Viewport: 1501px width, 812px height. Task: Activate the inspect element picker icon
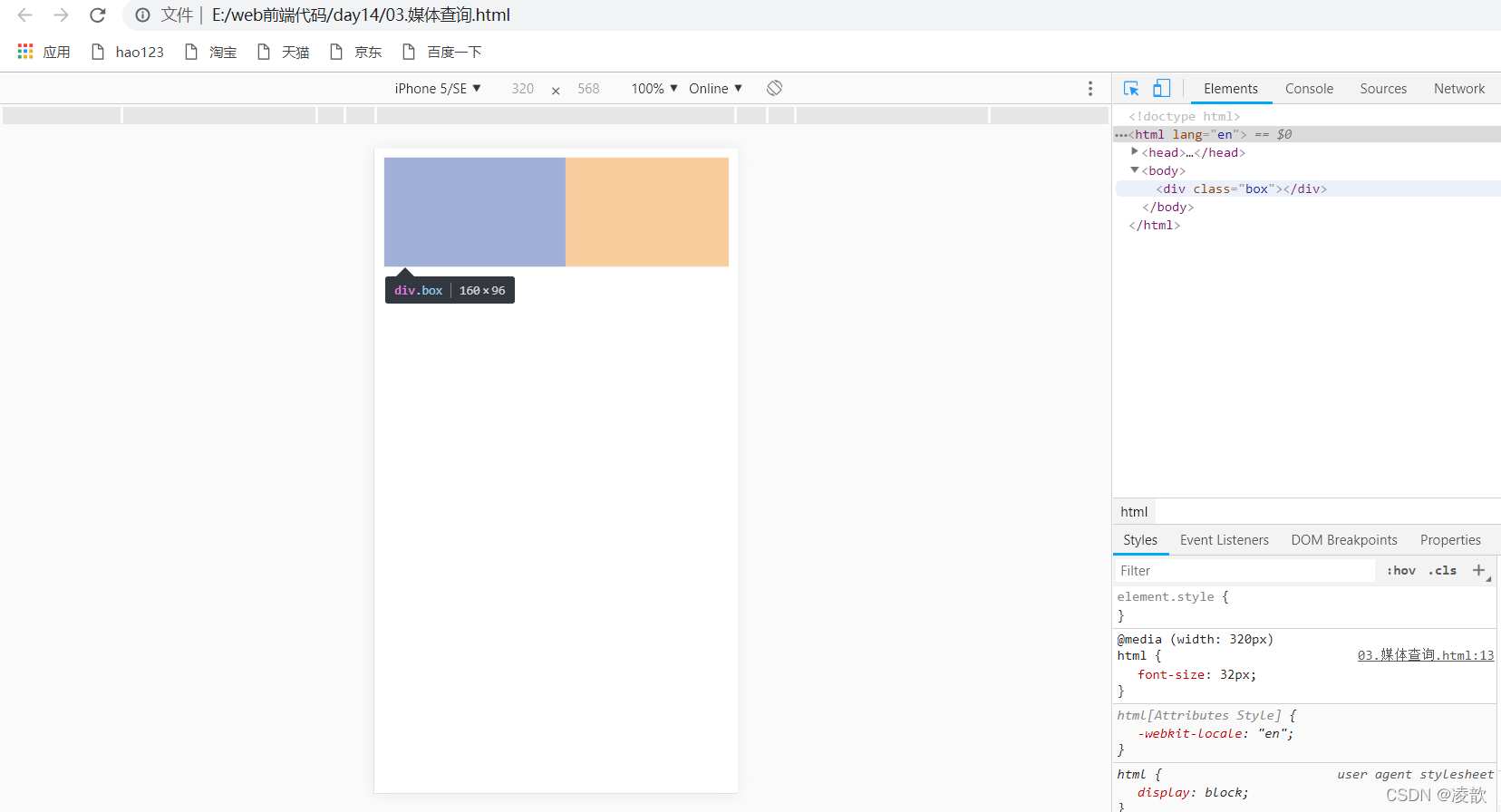click(1131, 88)
